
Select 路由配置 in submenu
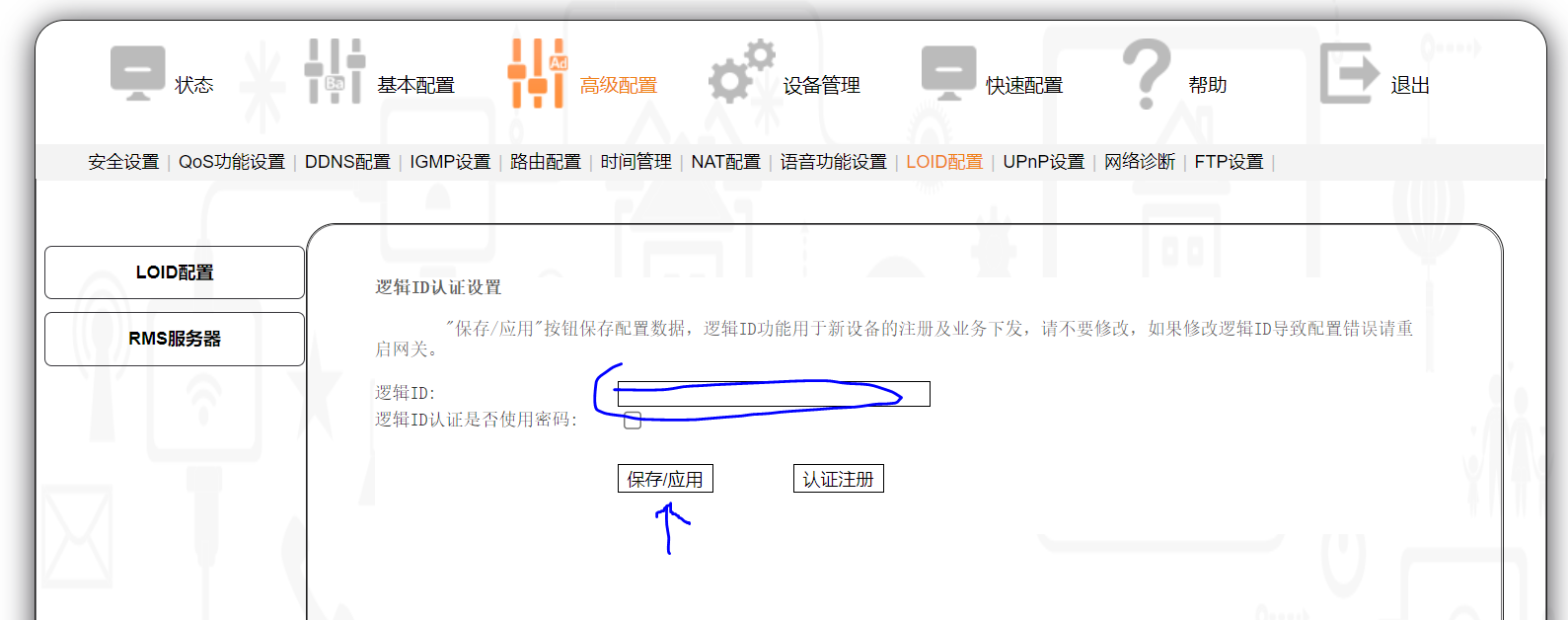tap(546, 162)
